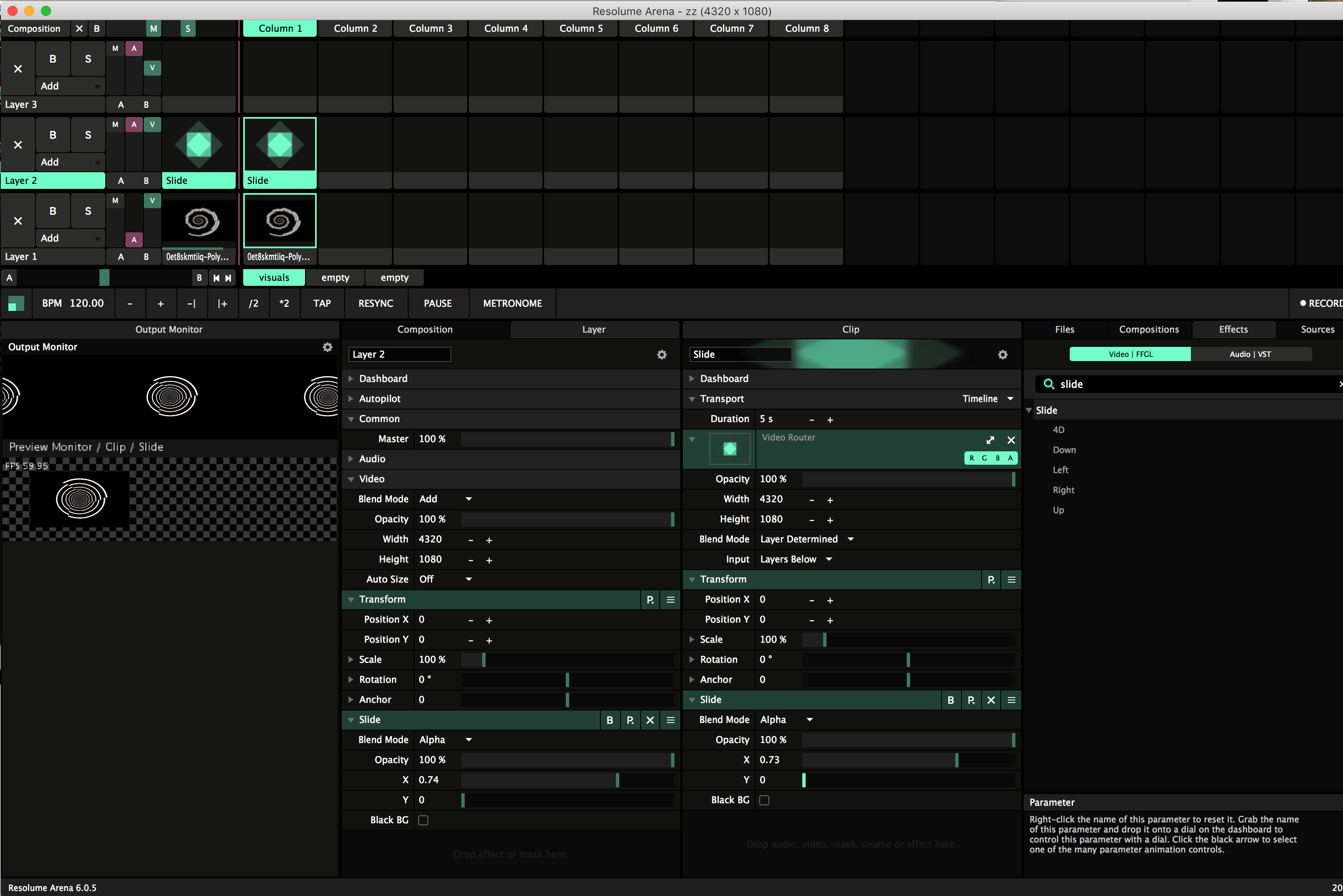Viewport: 1343px width, 896px height.
Task: Click the search magnifier in Effects
Action: (x=1048, y=384)
